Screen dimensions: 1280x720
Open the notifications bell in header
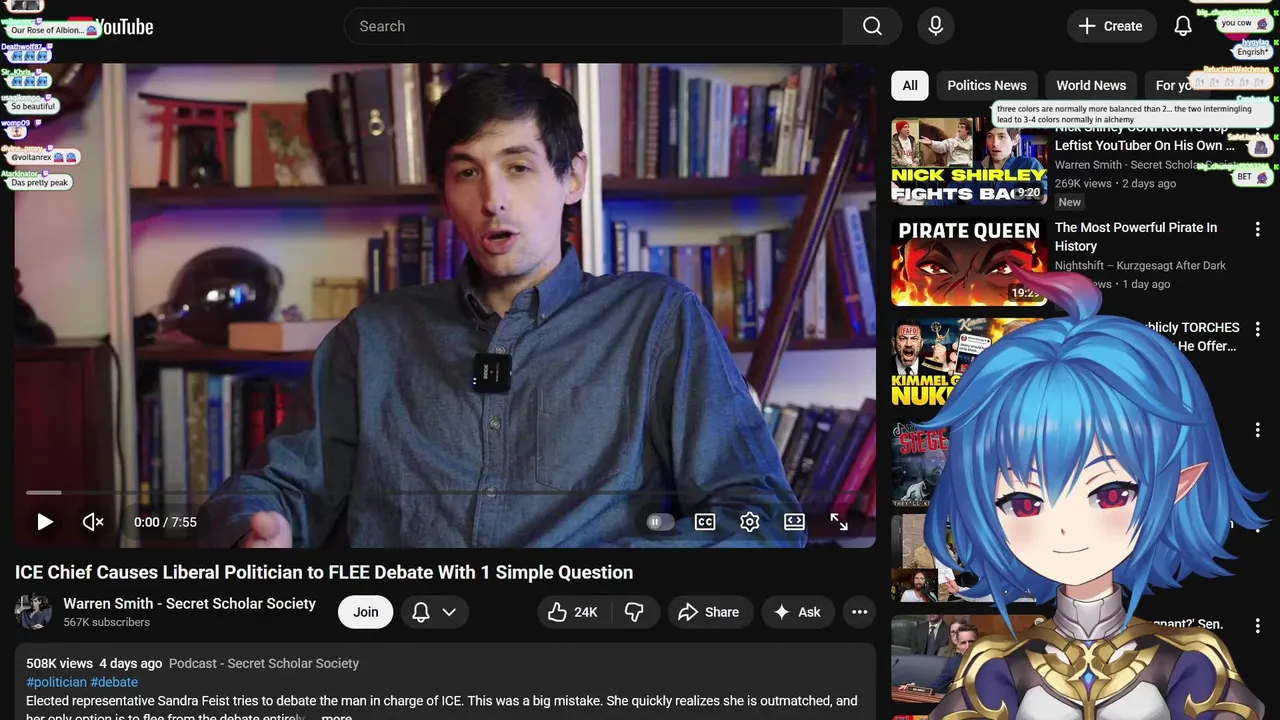1183,26
